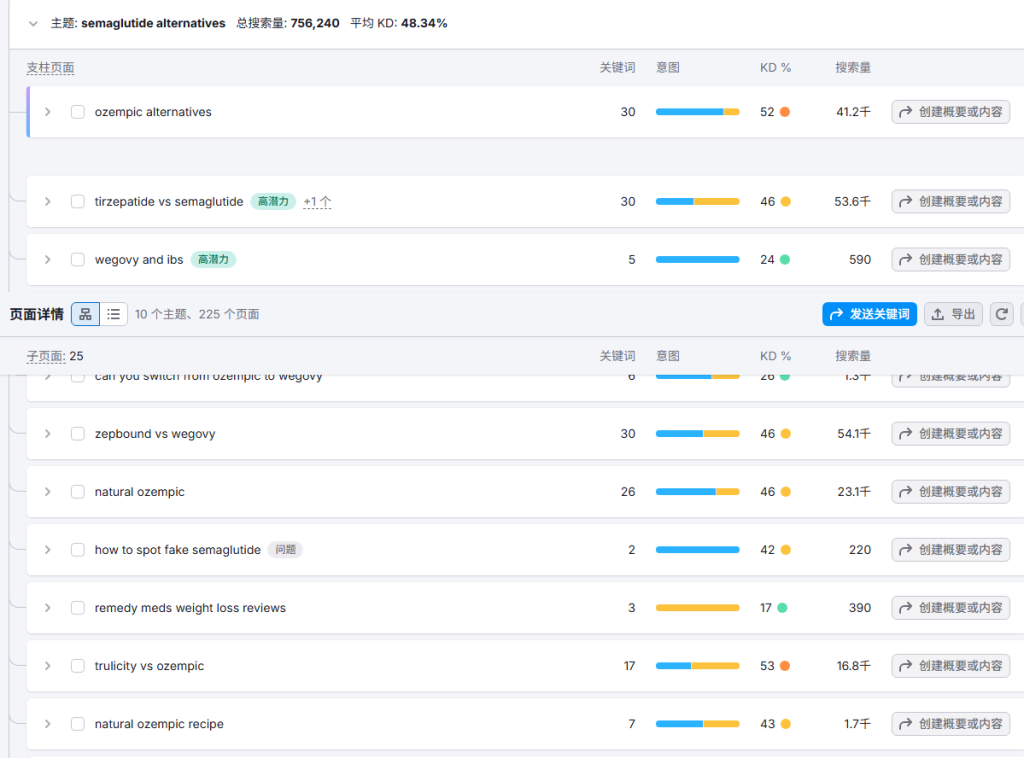Expand remedy meds weight loss reviews row
Image resolution: width=1024 pixels, height=758 pixels.
pyautogui.click(x=48, y=608)
